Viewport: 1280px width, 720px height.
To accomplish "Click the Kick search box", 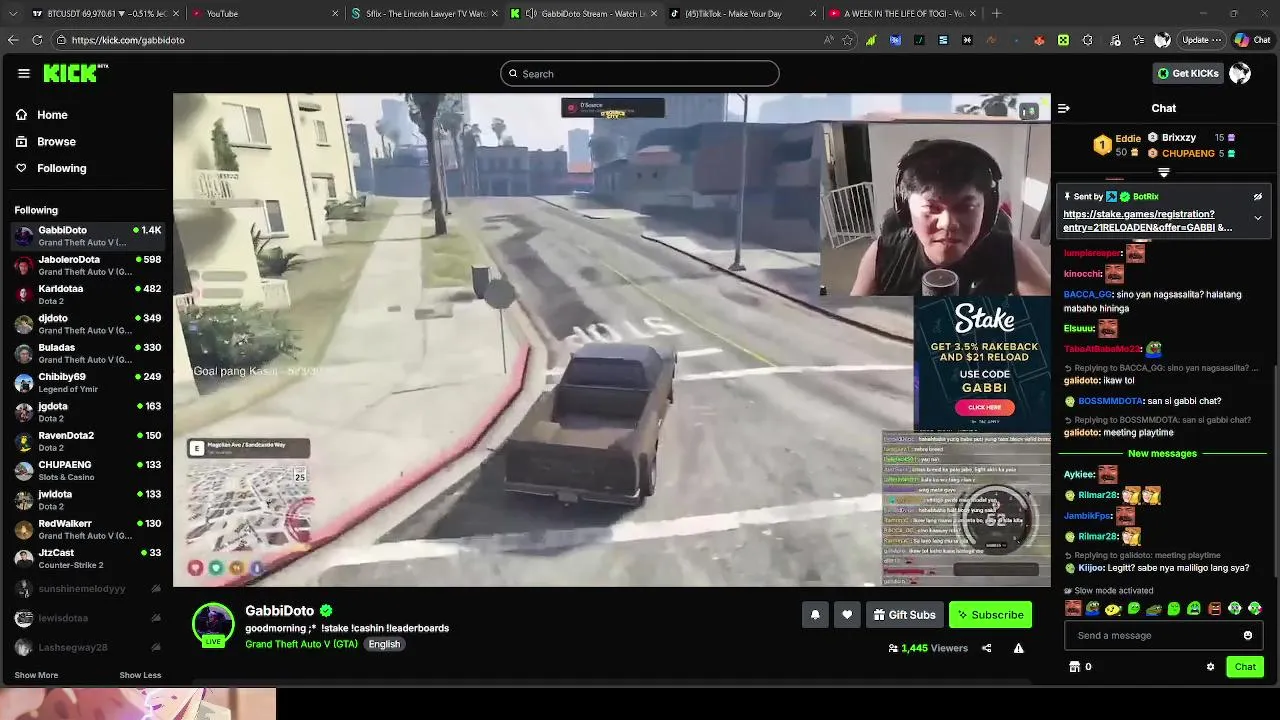I will pos(640,73).
